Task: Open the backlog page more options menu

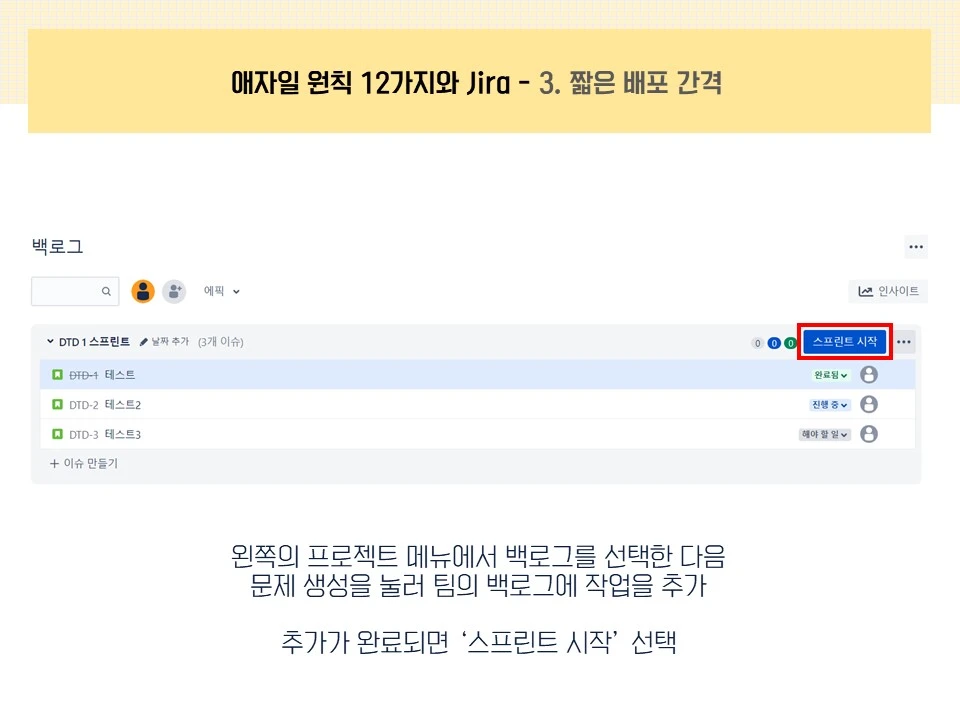Action: tap(915, 246)
